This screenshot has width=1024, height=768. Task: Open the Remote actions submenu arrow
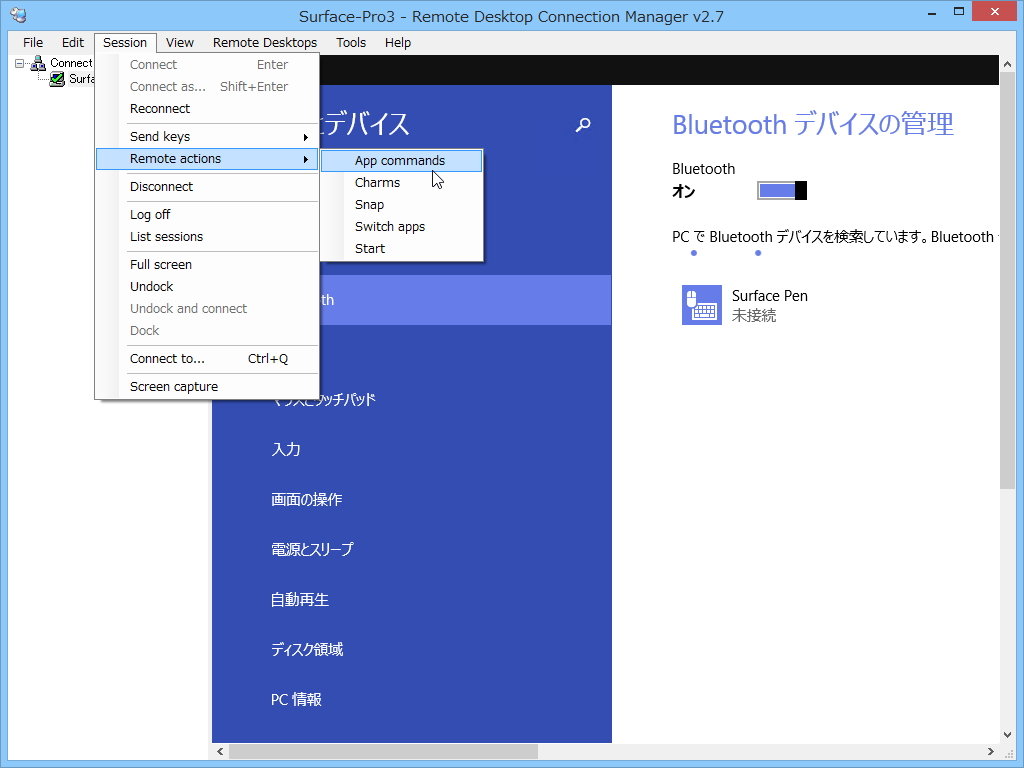[x=307, y=158]
